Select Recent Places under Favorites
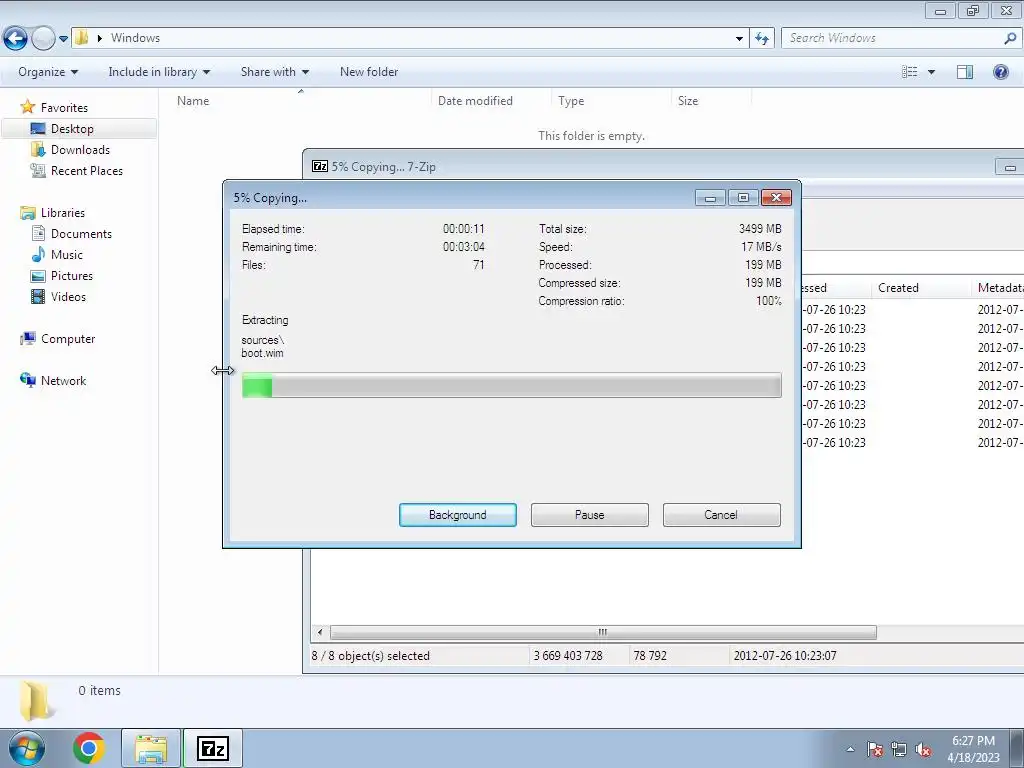 [87, 170]
